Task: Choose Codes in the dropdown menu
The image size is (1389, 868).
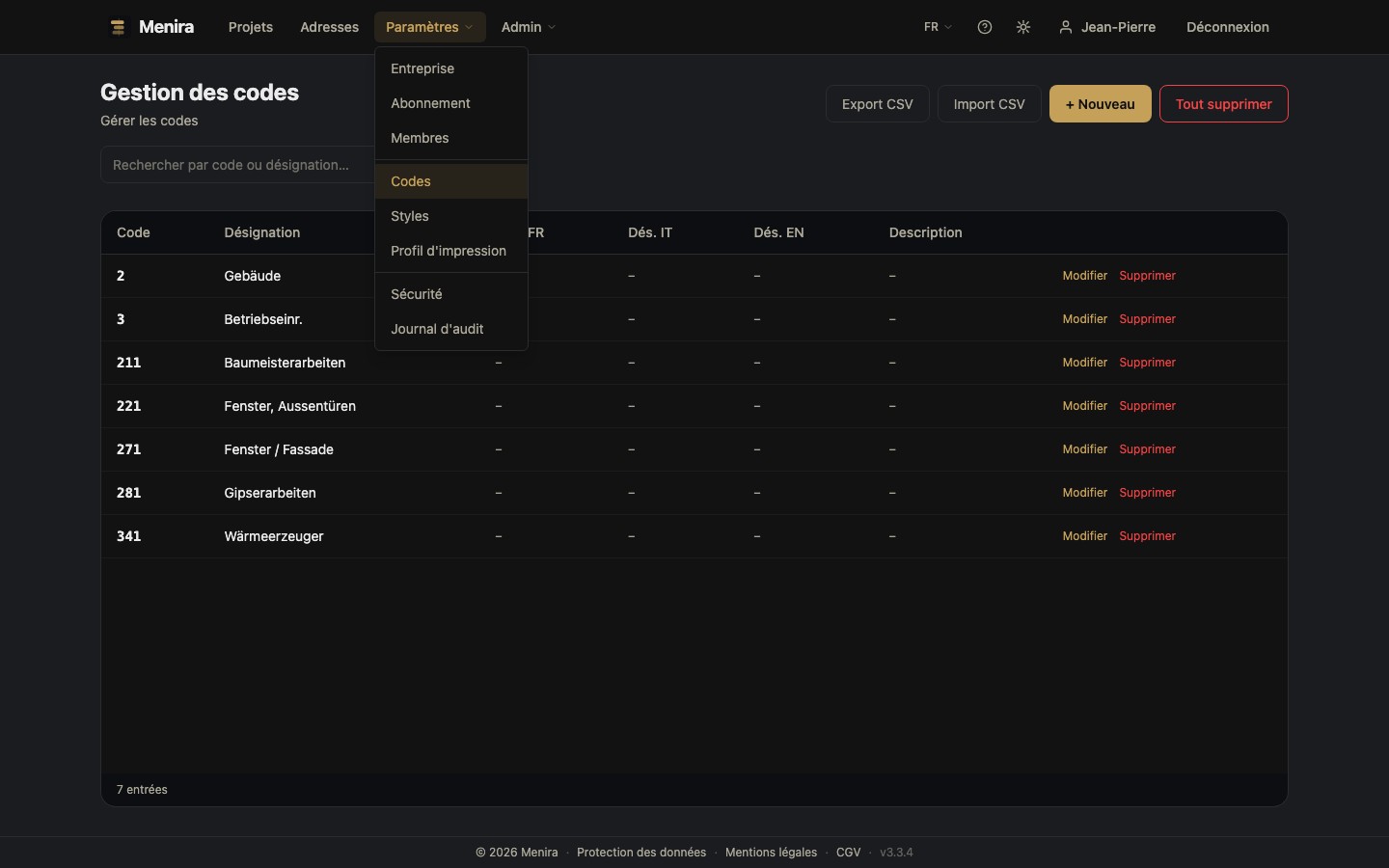Action: (x=450, y=181)
